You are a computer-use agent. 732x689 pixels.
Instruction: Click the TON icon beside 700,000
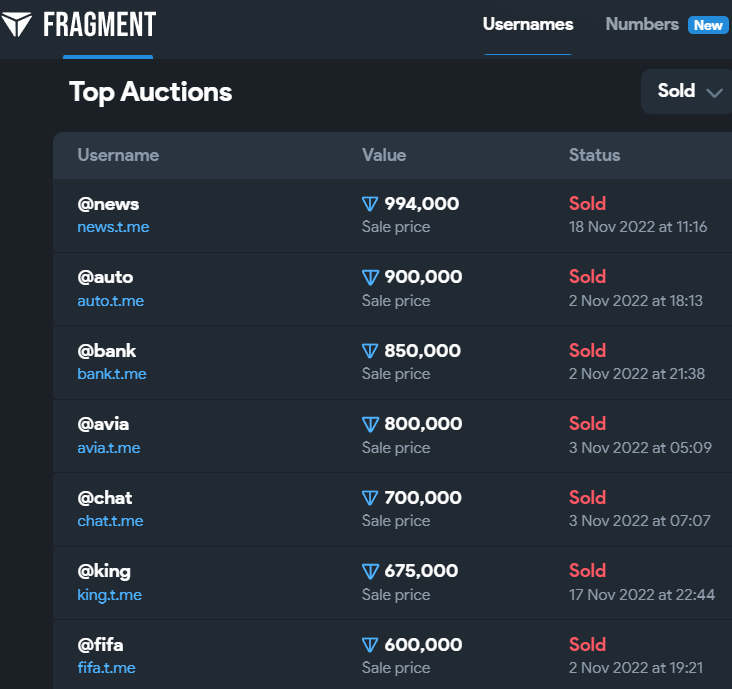coord(370,498)
